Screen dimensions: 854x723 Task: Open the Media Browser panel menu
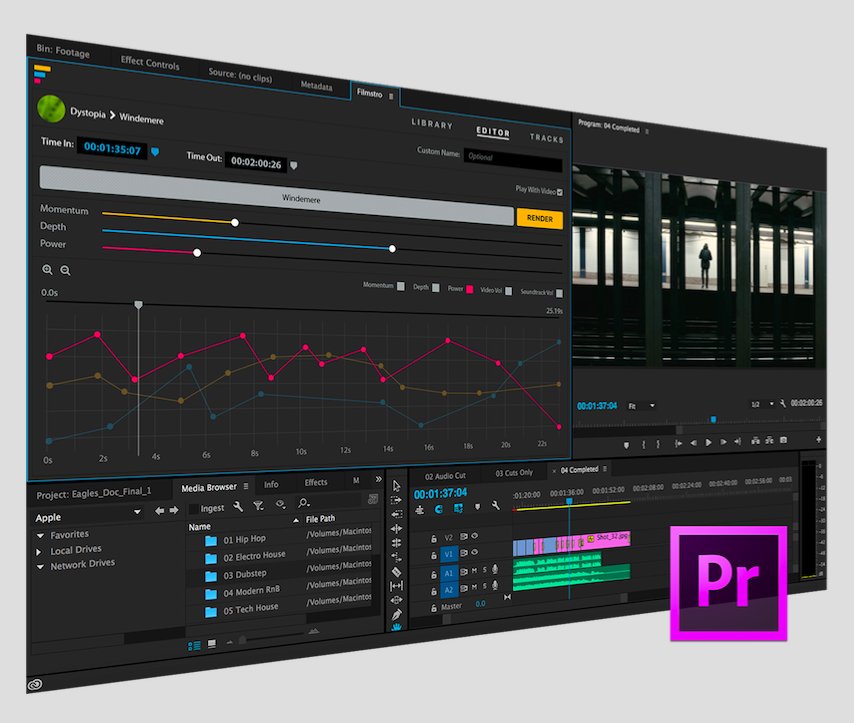pos(246,486)
